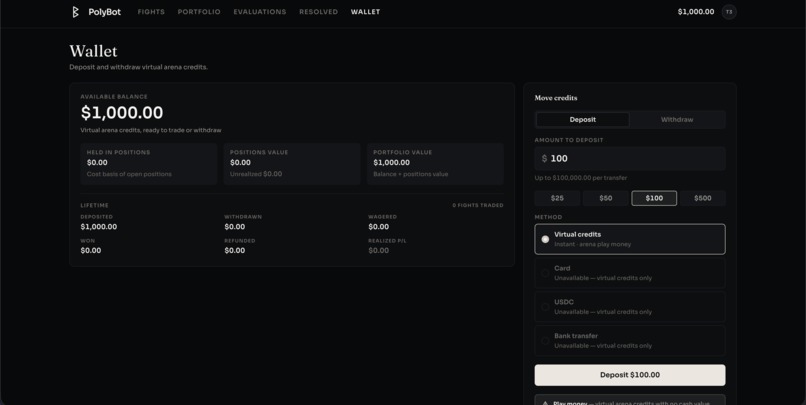Select the Virtual credits method
The width and height of the screenshot is (806, 405).
click(x=630, y=239)
